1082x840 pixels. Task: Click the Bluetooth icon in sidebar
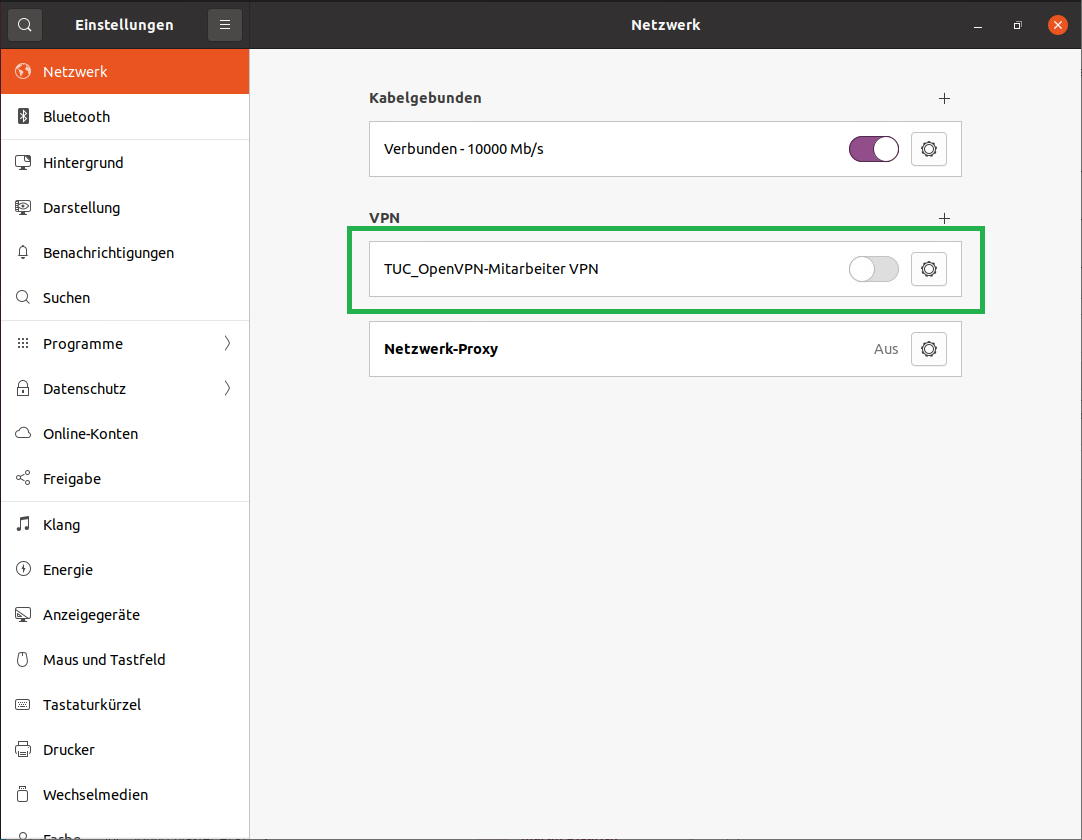coord(24,117)
